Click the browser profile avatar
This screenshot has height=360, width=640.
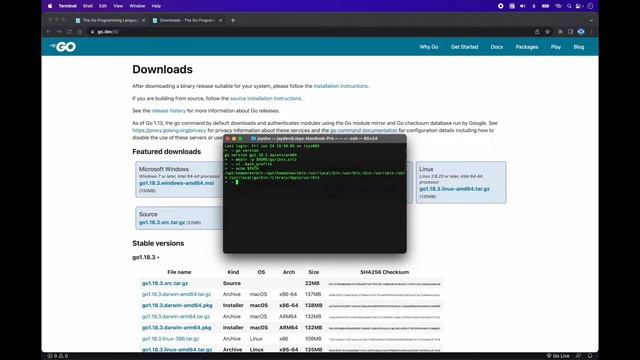[581, 31]
